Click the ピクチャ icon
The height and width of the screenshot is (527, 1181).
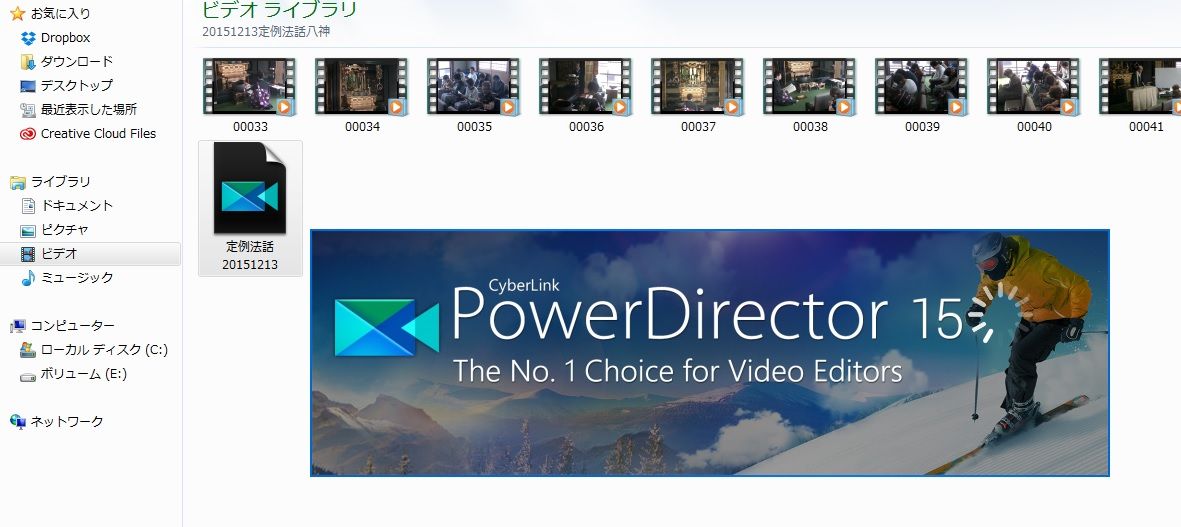28,230
